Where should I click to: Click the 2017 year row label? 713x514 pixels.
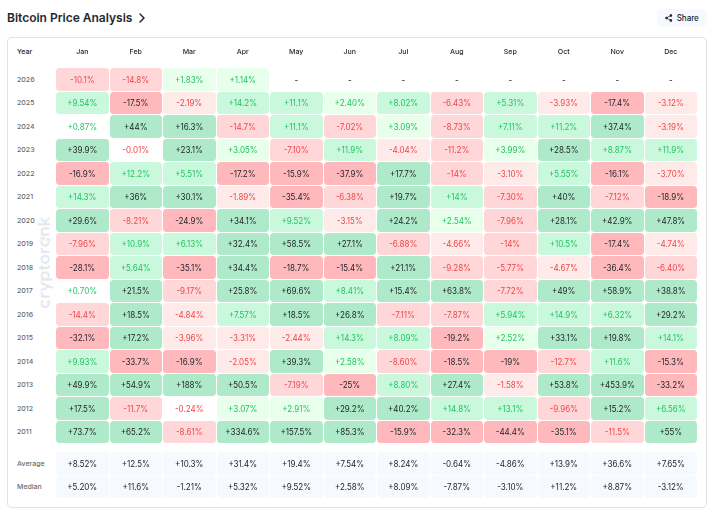(x=25, y=290)
